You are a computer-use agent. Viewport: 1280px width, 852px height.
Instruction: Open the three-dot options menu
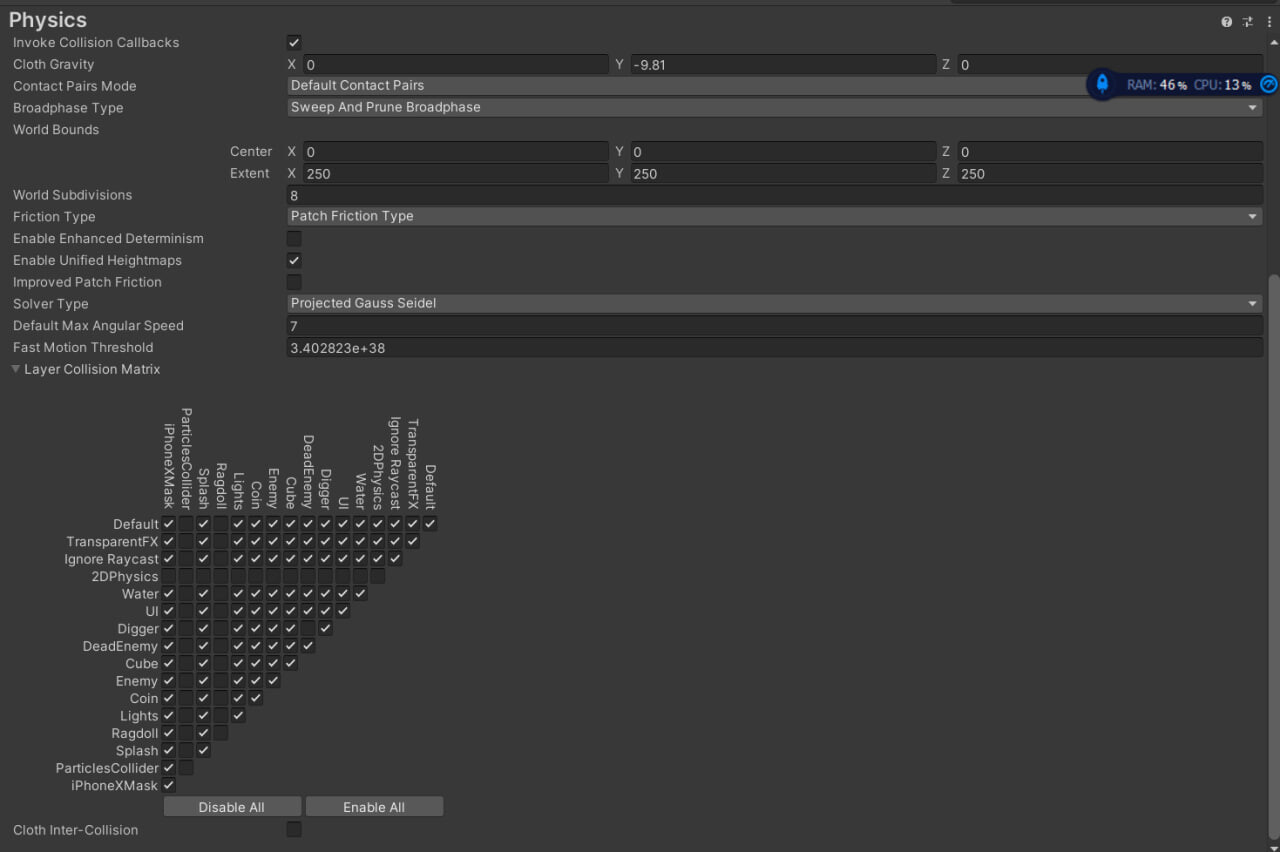pos(1268,21)
